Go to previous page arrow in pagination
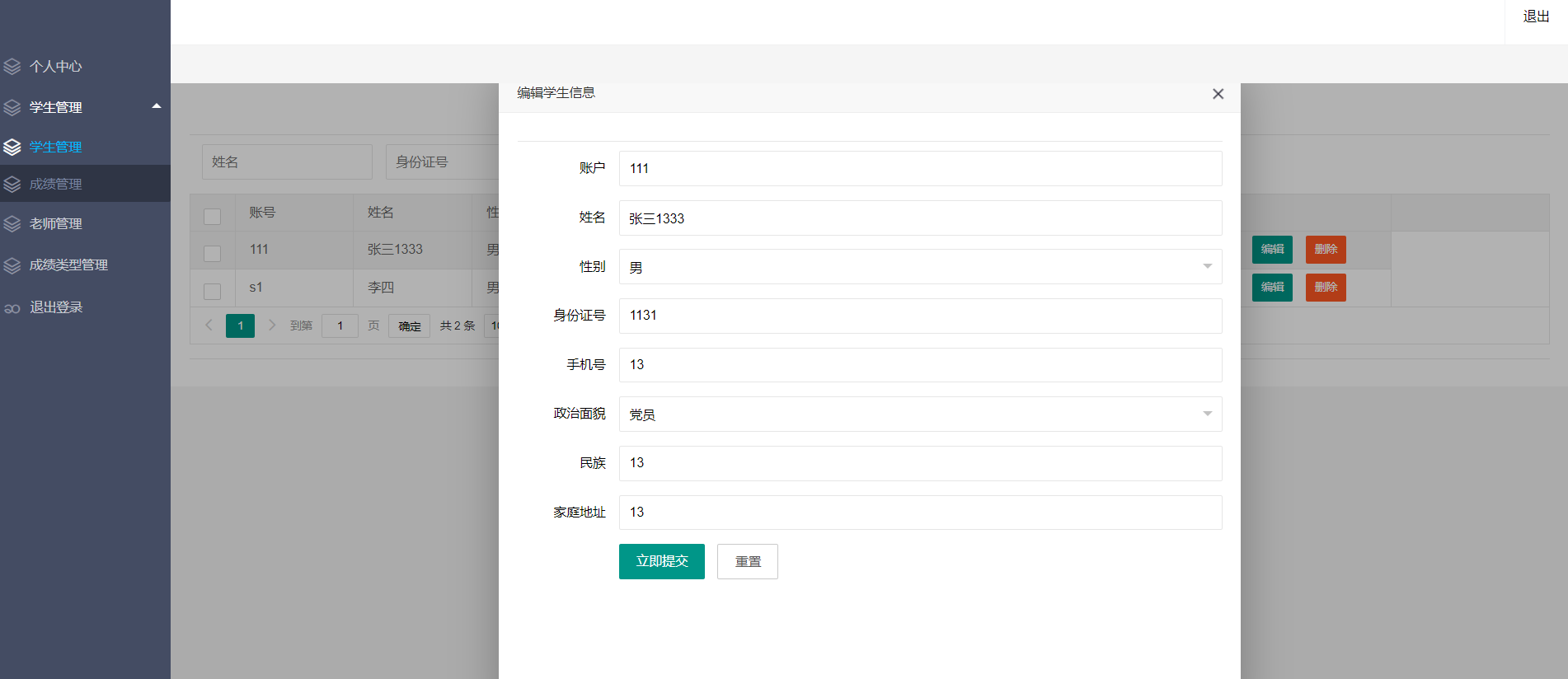The height and width of the screenshot is (679, 1568). 209,325
